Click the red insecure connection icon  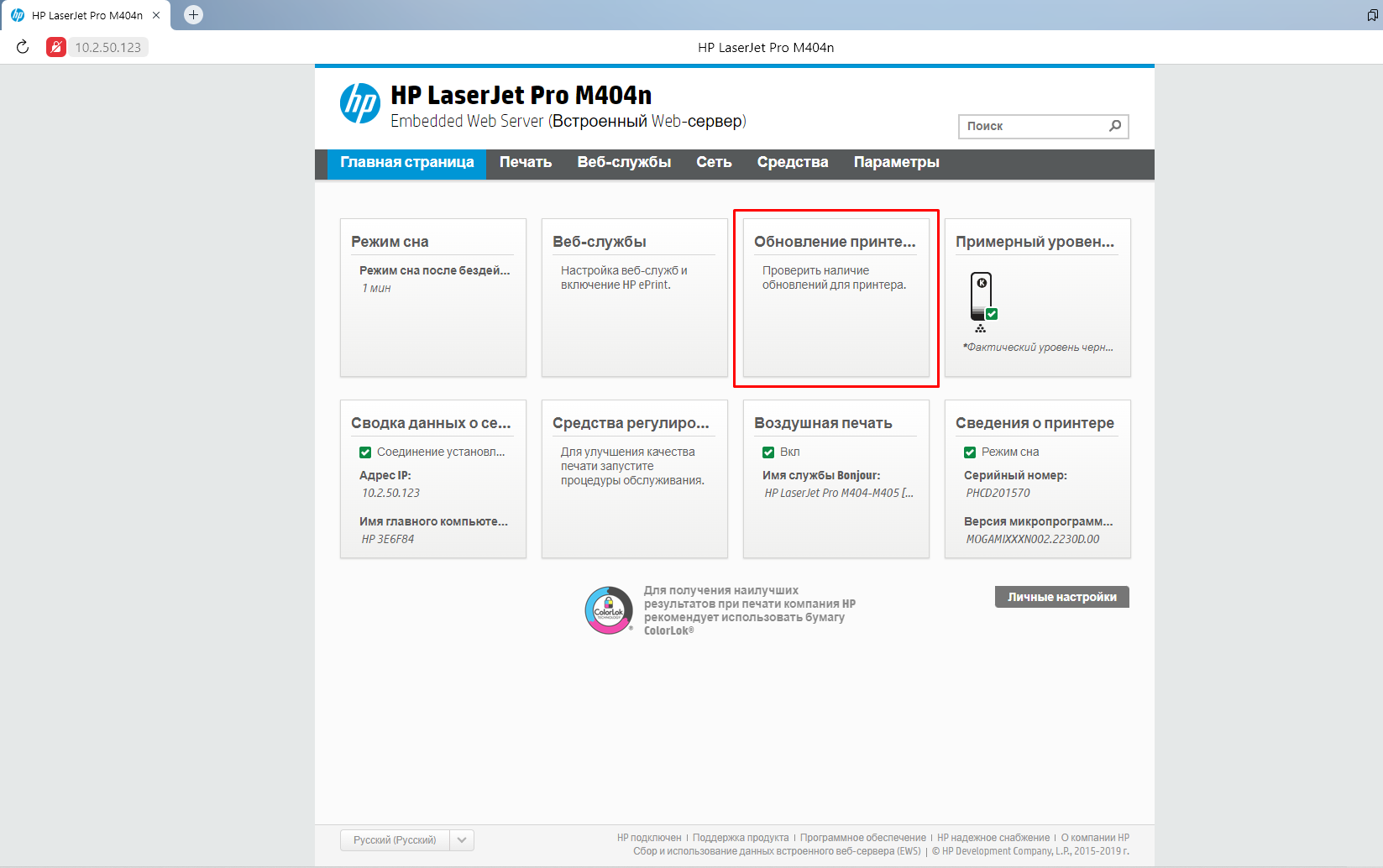[x=56, y=47]
